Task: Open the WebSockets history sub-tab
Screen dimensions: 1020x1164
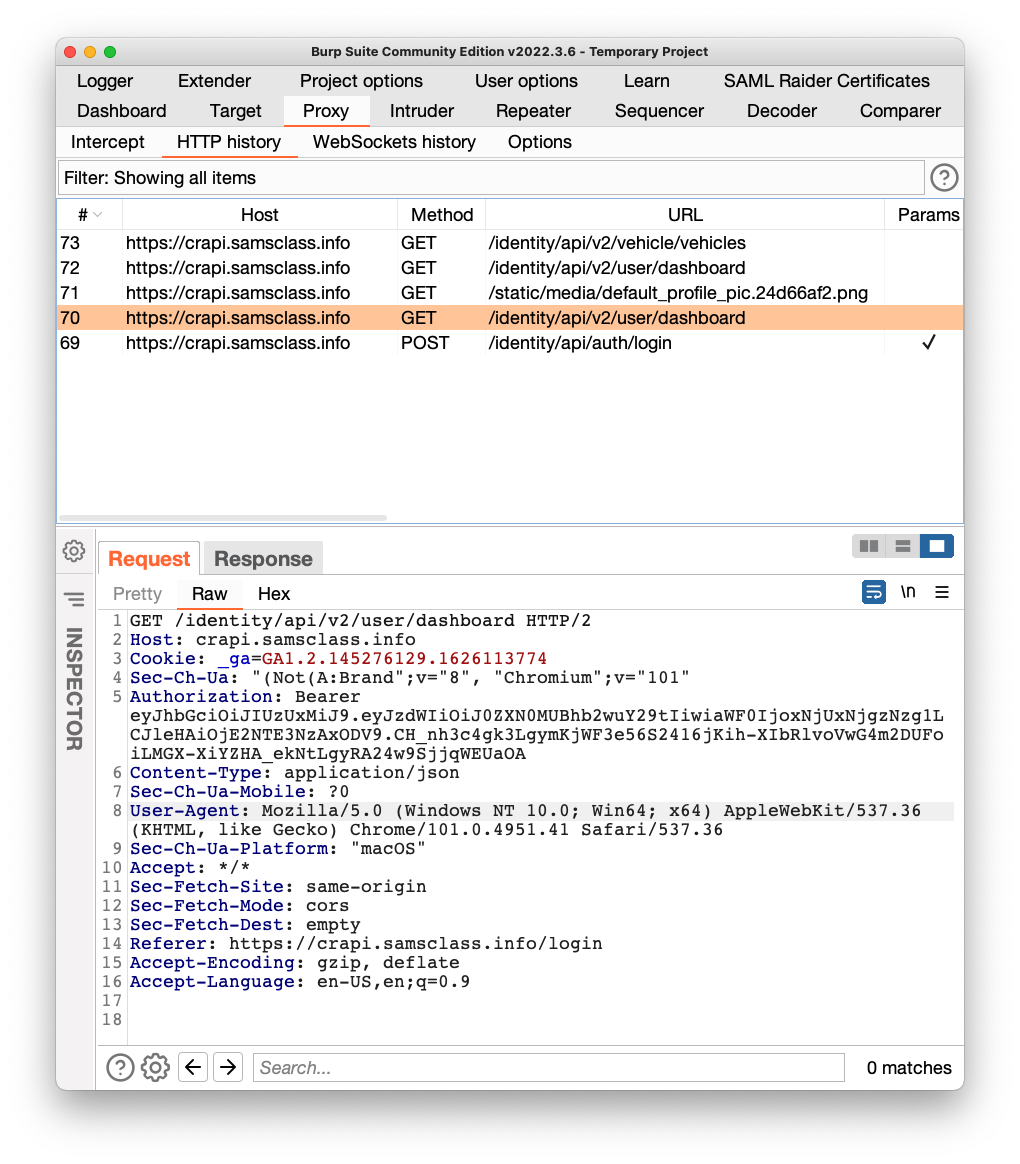Action: click(x=394, y=142)
